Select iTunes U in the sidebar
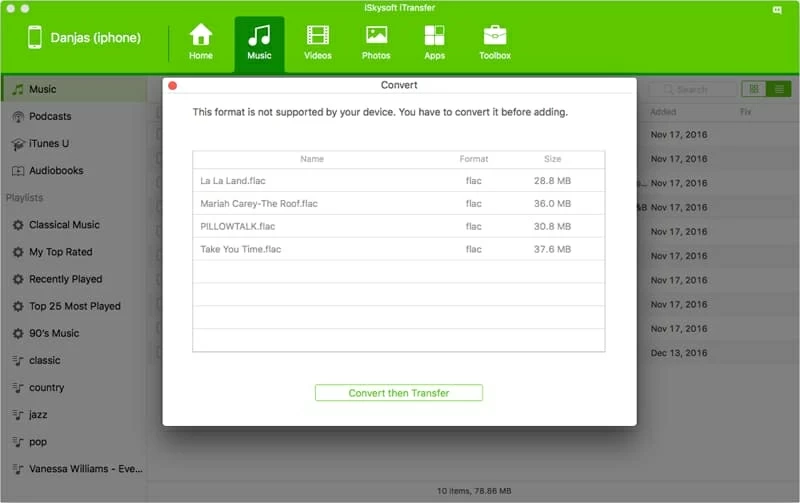This screenshot has width=800, height=503. (47, 144)
